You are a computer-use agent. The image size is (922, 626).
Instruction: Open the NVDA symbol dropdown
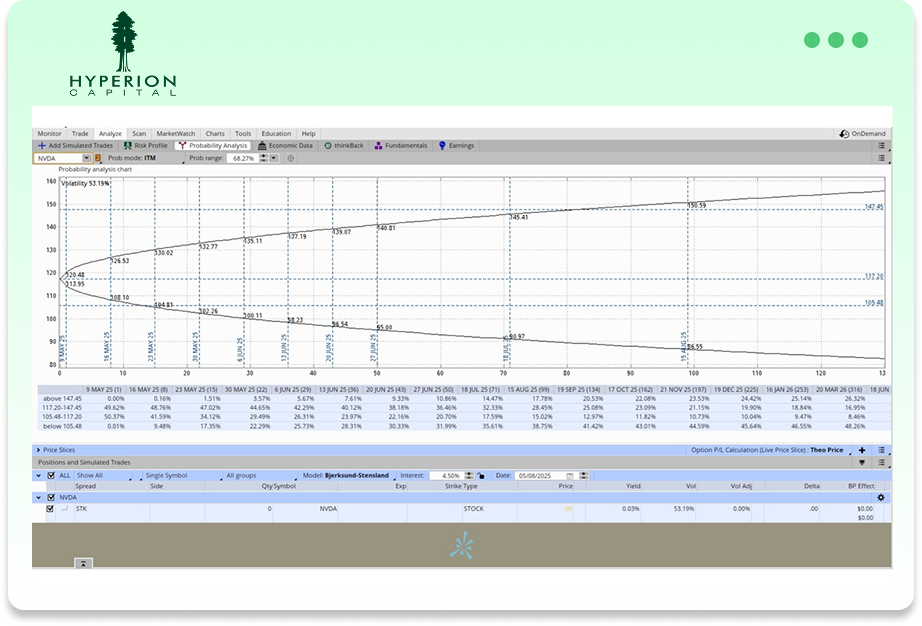click(x=86, y=158)
